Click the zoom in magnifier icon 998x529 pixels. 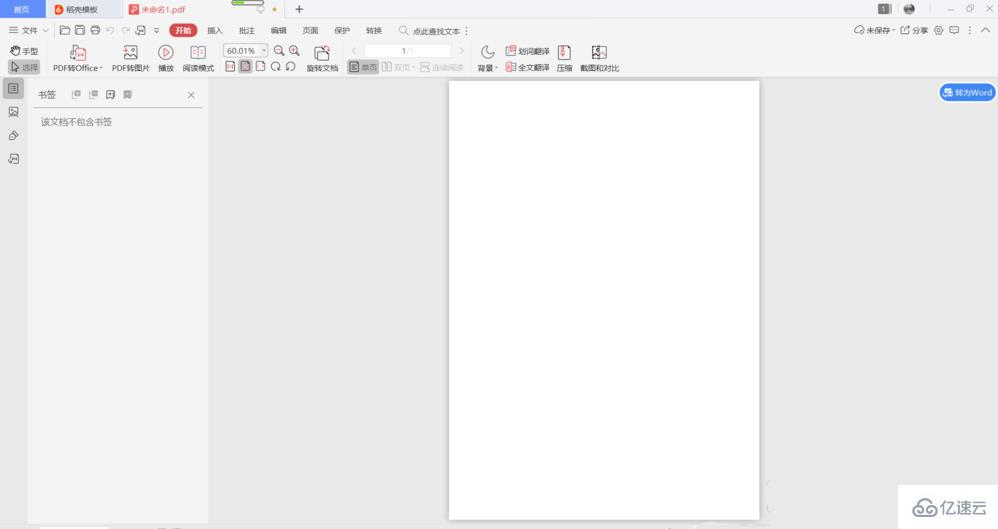click(x=295, y=51)
